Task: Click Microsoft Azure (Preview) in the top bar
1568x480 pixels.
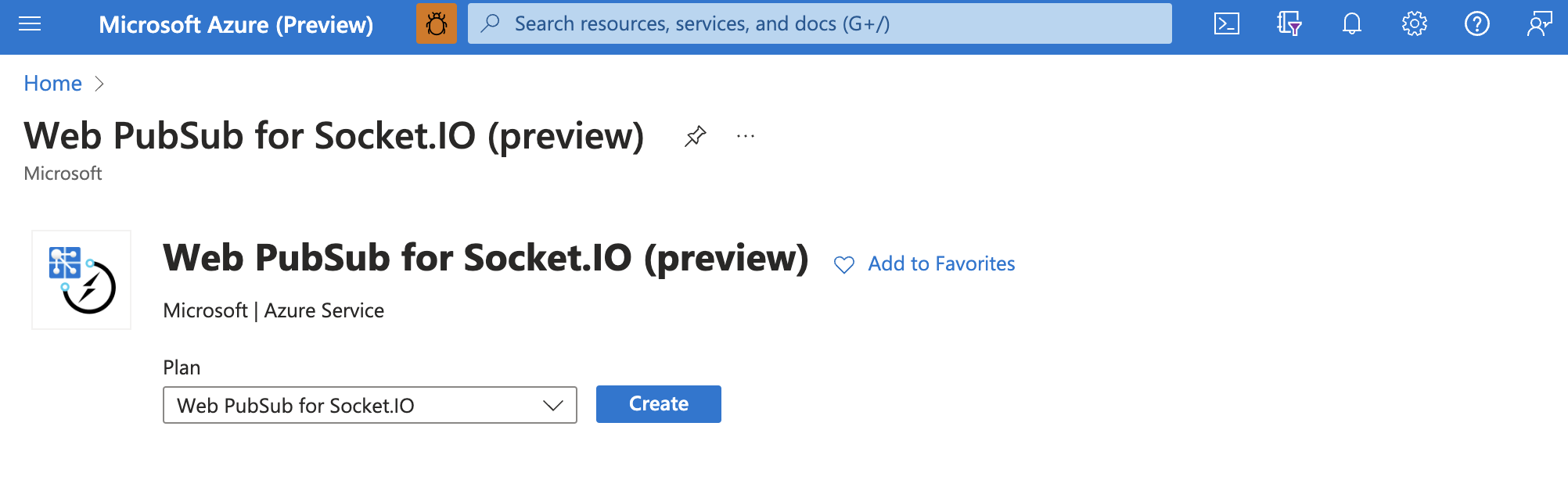Action: coord(236,24)
